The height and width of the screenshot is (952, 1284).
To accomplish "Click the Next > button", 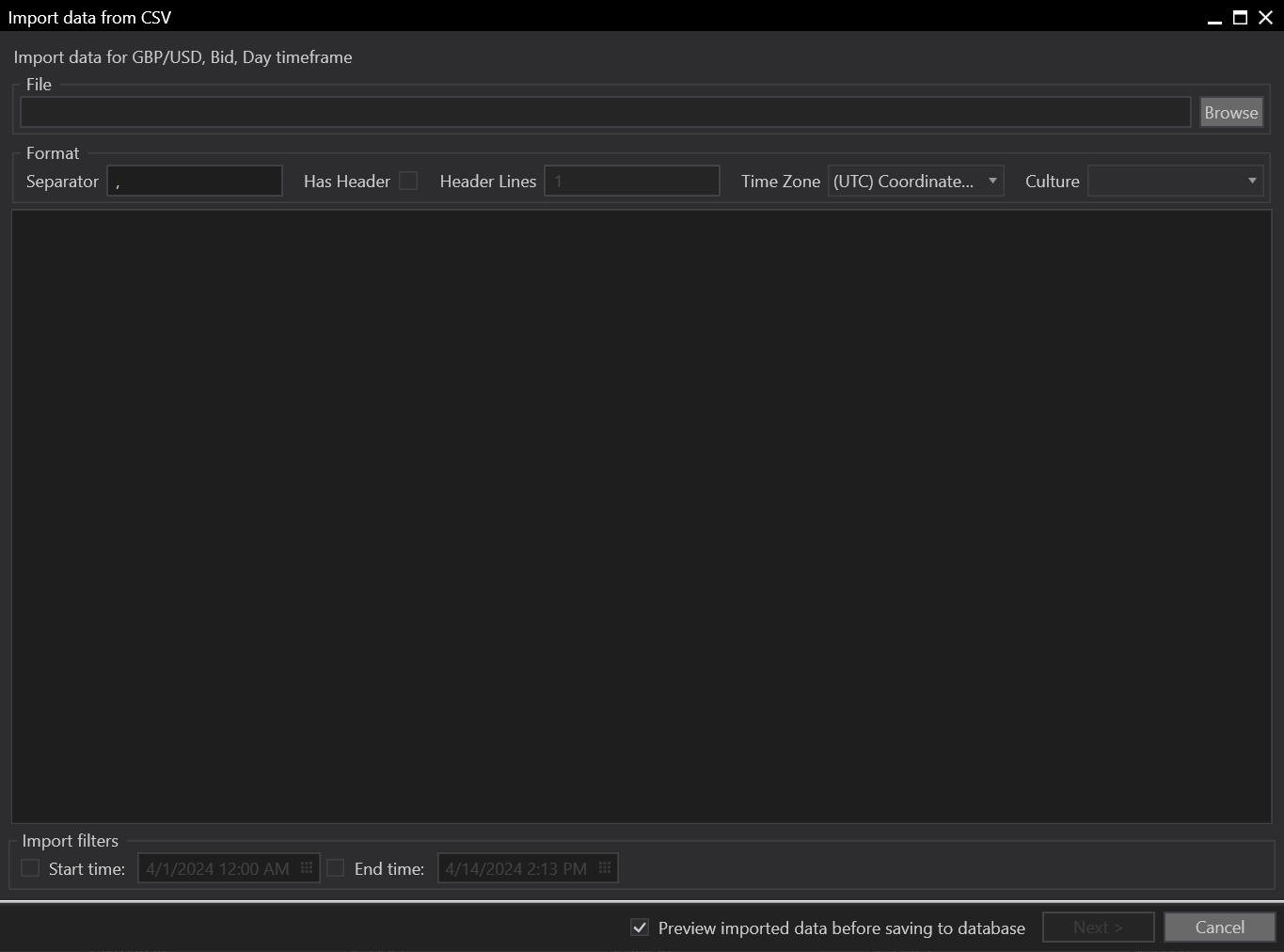I will tap(1098, 928).
